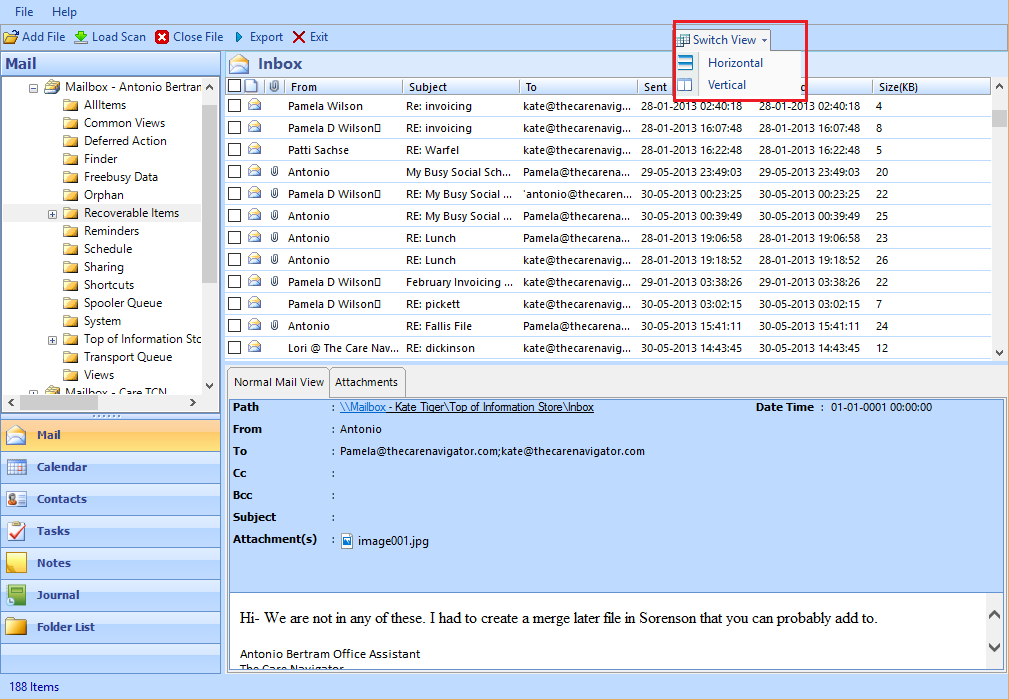The height and width of the screenshot is (700, 1009).
Task: Click the red Close File icon
Action: pos(162,37)
